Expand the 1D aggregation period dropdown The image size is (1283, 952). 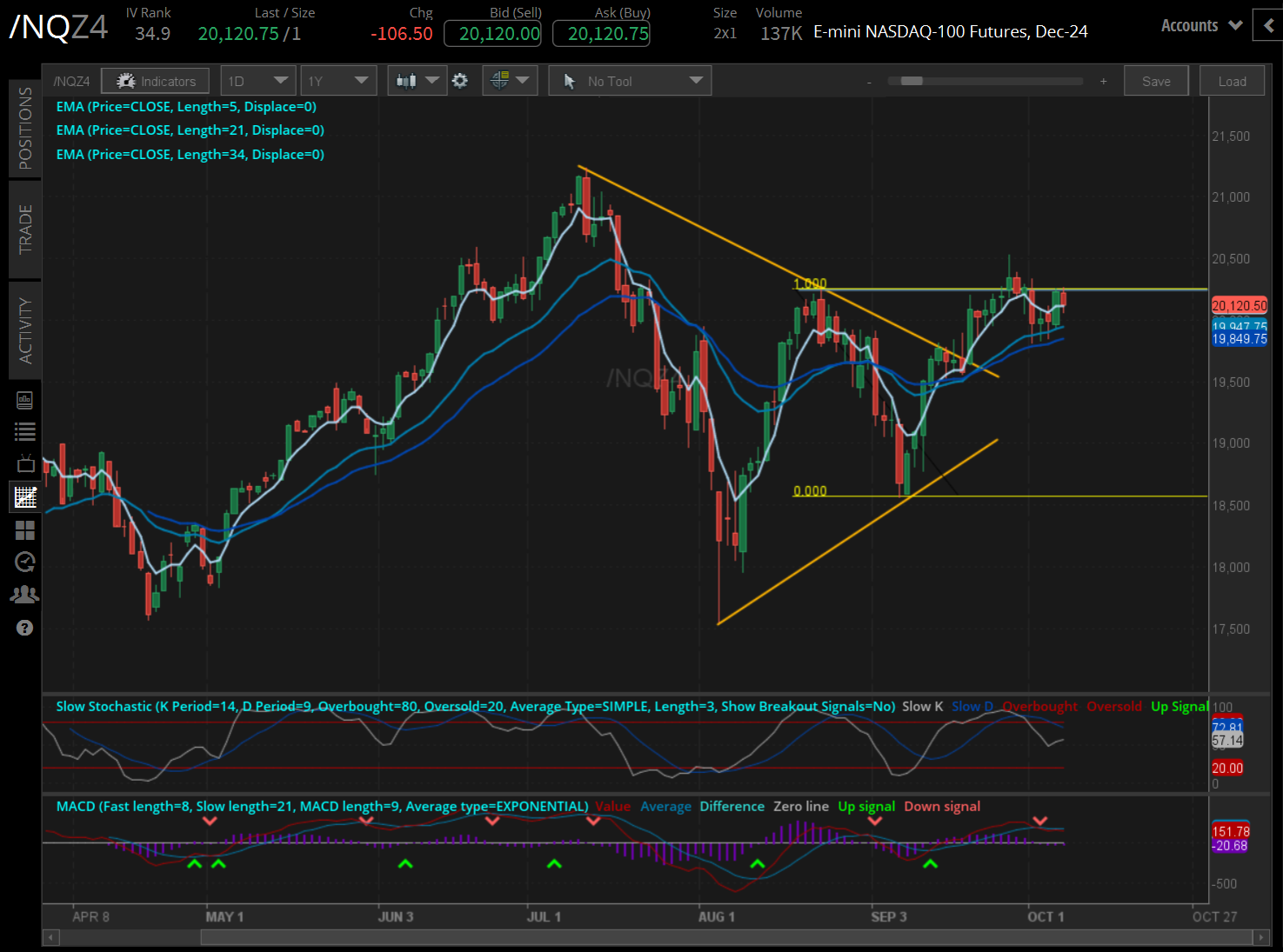(x=258, y=81)
